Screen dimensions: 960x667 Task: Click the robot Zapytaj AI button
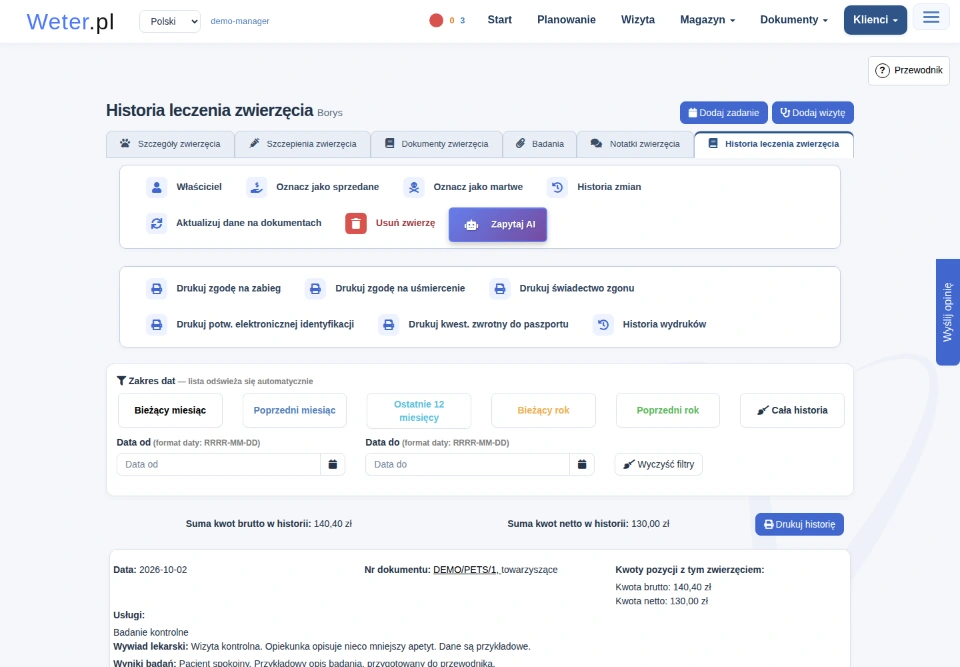click(497, 224)
